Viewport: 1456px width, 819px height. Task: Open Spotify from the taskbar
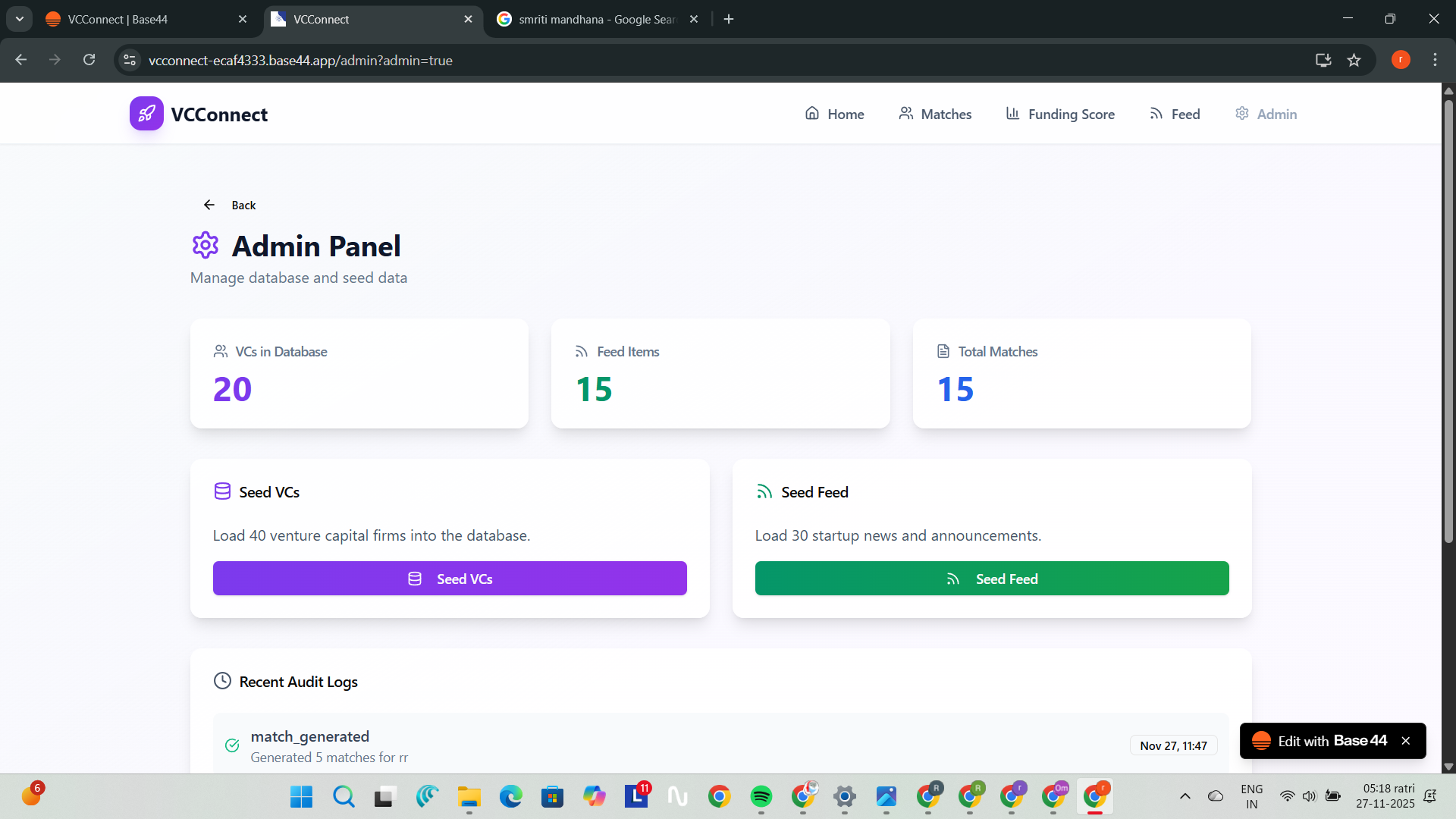[761, 796]
